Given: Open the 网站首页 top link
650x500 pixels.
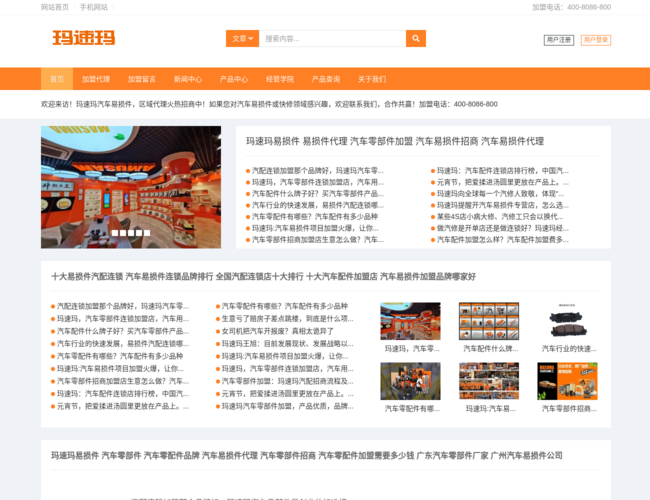Looking at the screenshot, I should [55, 7].
